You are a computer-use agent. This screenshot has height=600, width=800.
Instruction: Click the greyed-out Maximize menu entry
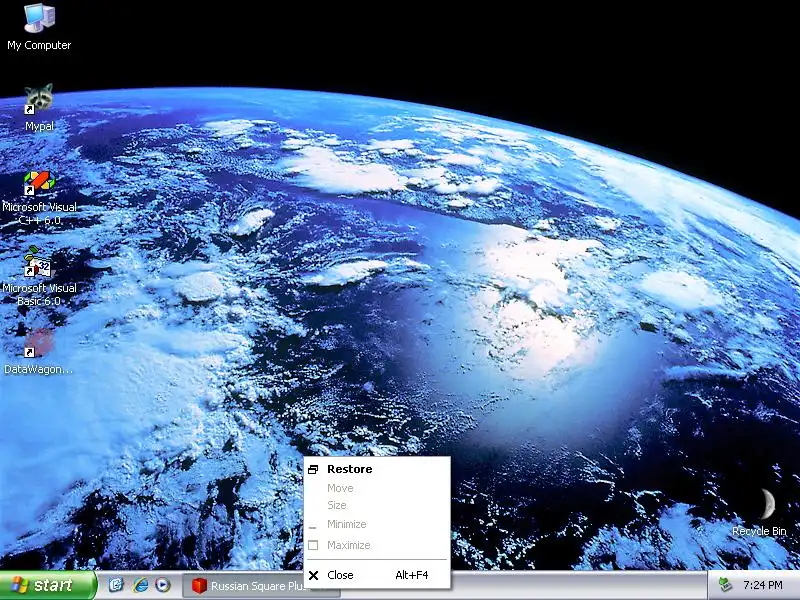(377, 545)
